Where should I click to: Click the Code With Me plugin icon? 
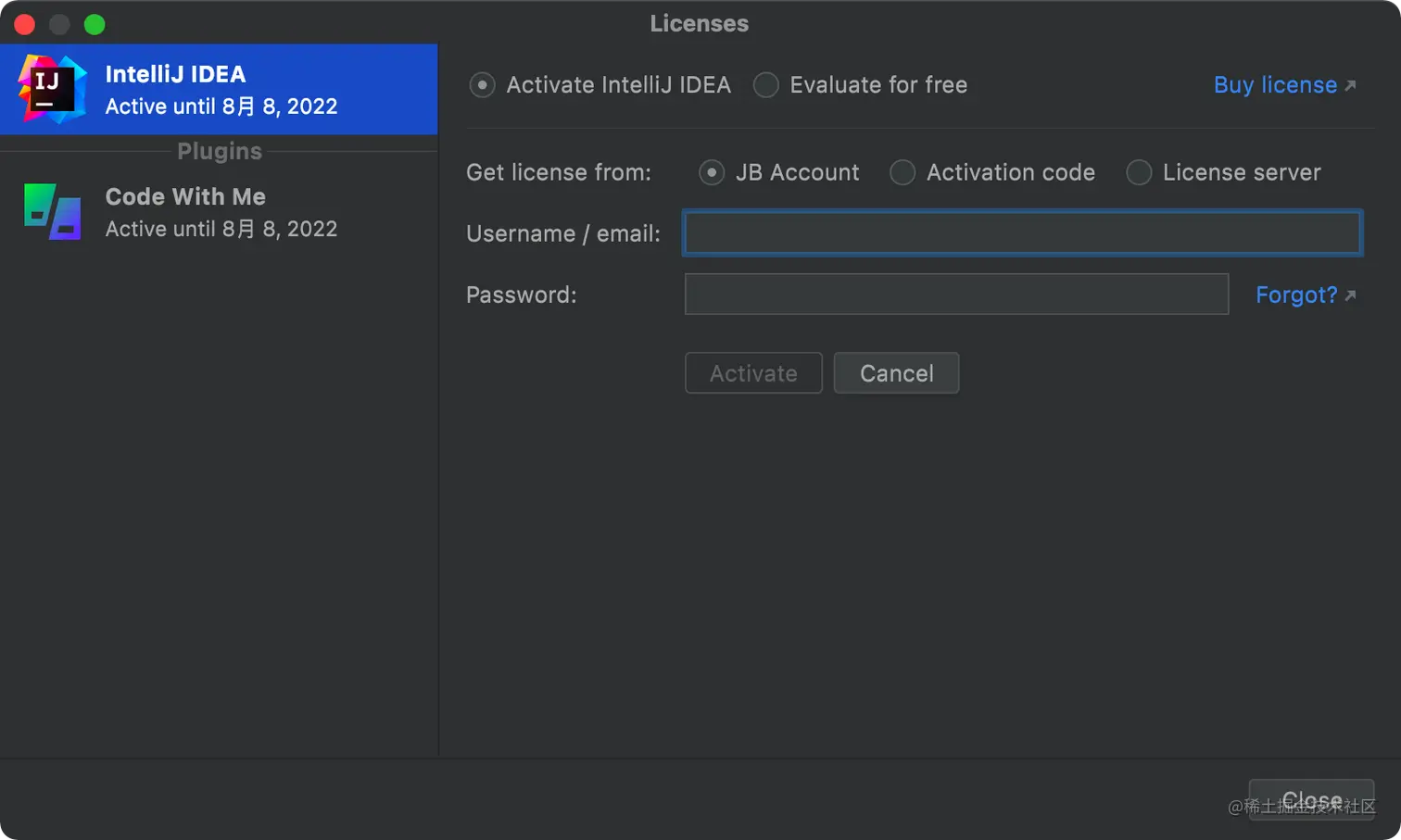pyautogui.click(x=52, y=212)
